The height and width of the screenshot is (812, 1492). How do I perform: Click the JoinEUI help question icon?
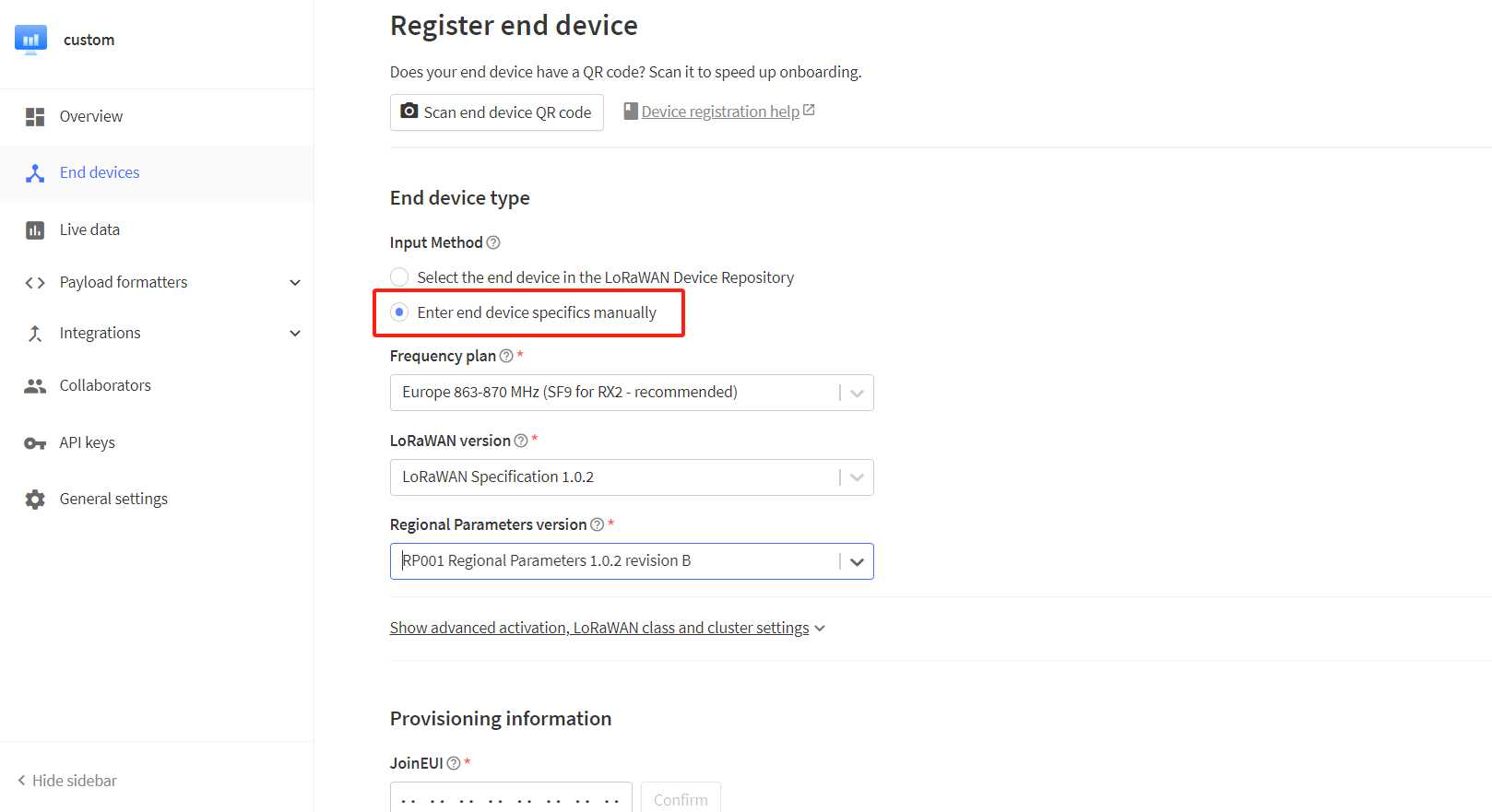pos(454,763)
